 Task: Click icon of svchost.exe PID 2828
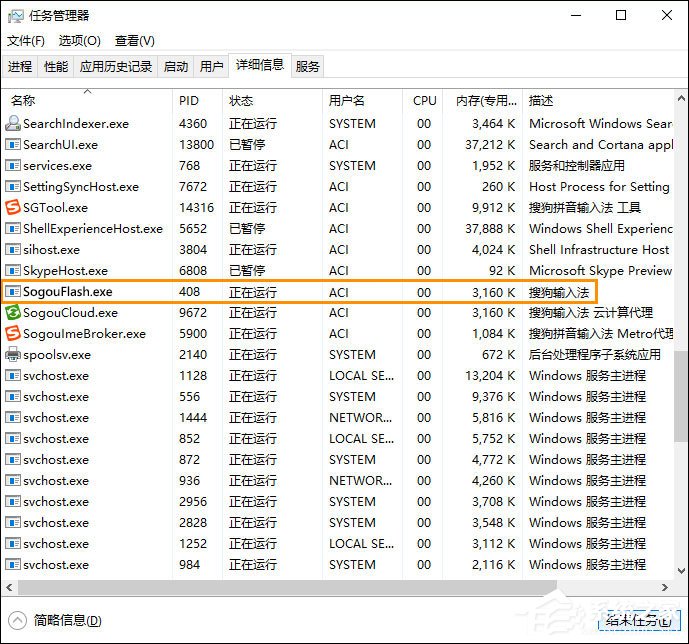tap(13, 522)
